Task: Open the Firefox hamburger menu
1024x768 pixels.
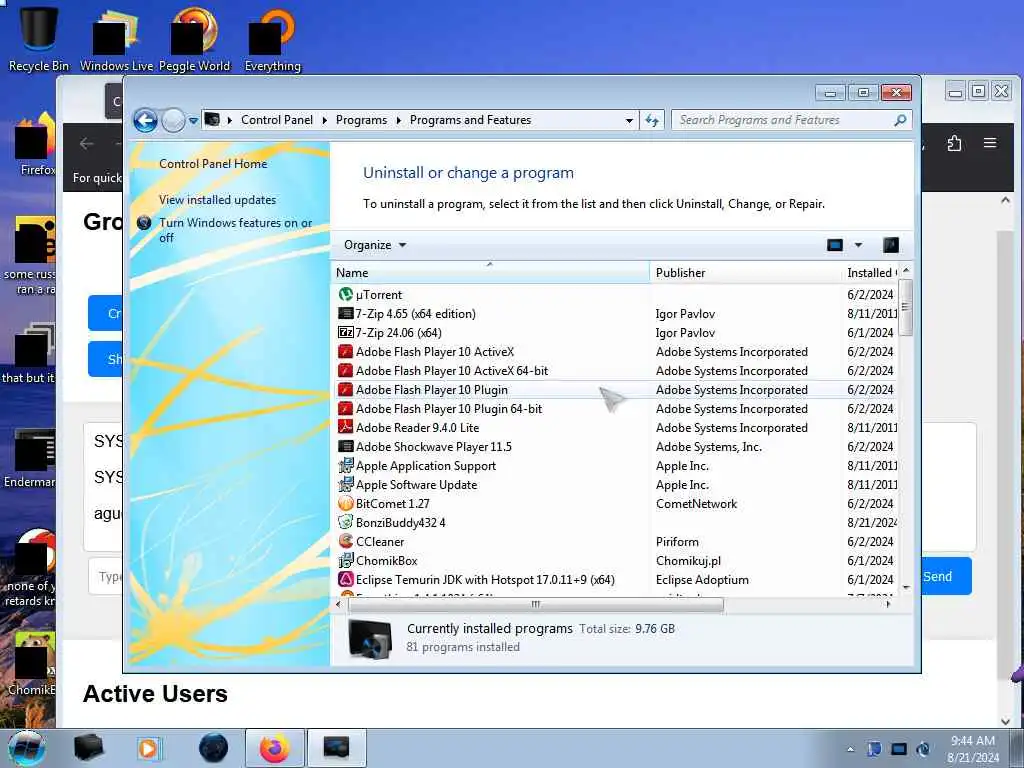Action: click(990, 142)
